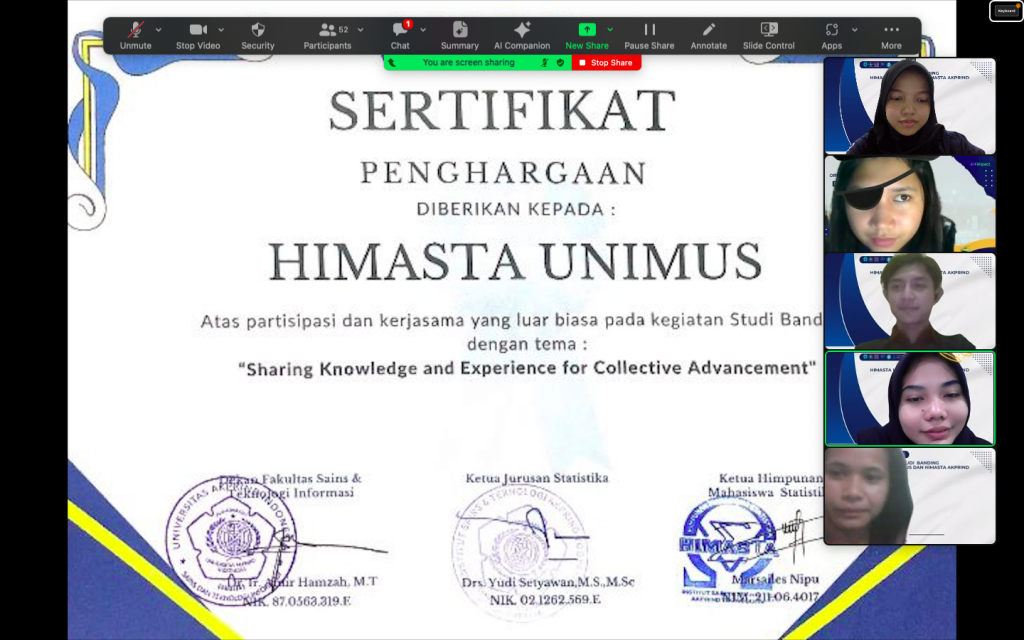This screenshot has height=640, width=1024.
Task: Click the shield check icon on sharing bar
Action: [560, 63]
